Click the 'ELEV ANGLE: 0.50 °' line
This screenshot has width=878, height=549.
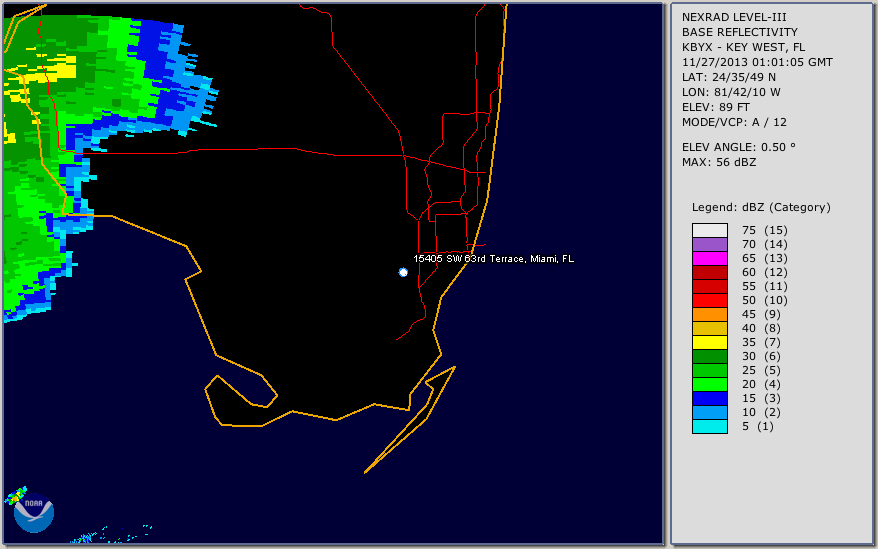pos(739,147)
